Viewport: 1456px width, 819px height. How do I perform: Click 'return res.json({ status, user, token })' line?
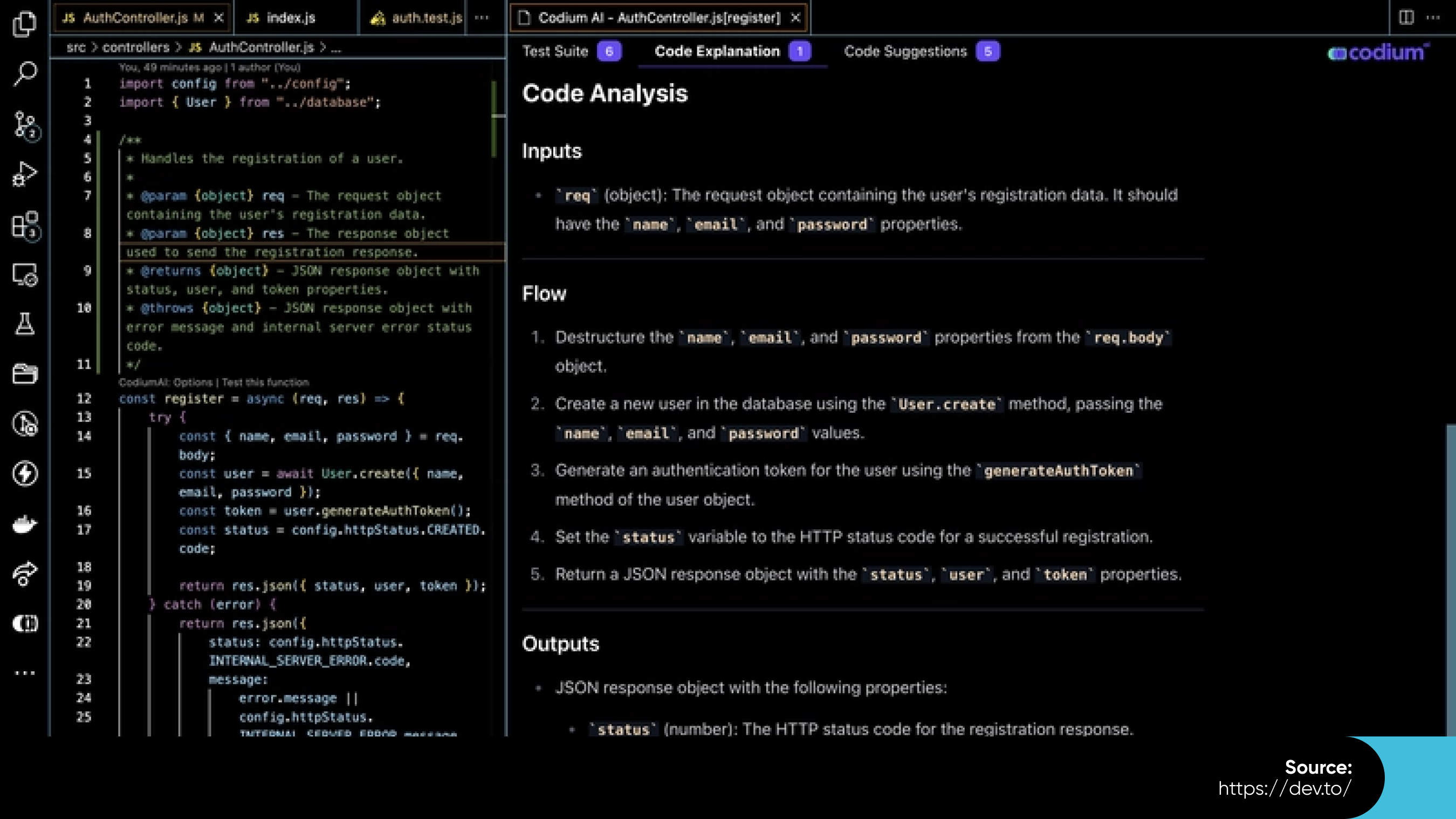pyautogui.click(x=332, y=585)
